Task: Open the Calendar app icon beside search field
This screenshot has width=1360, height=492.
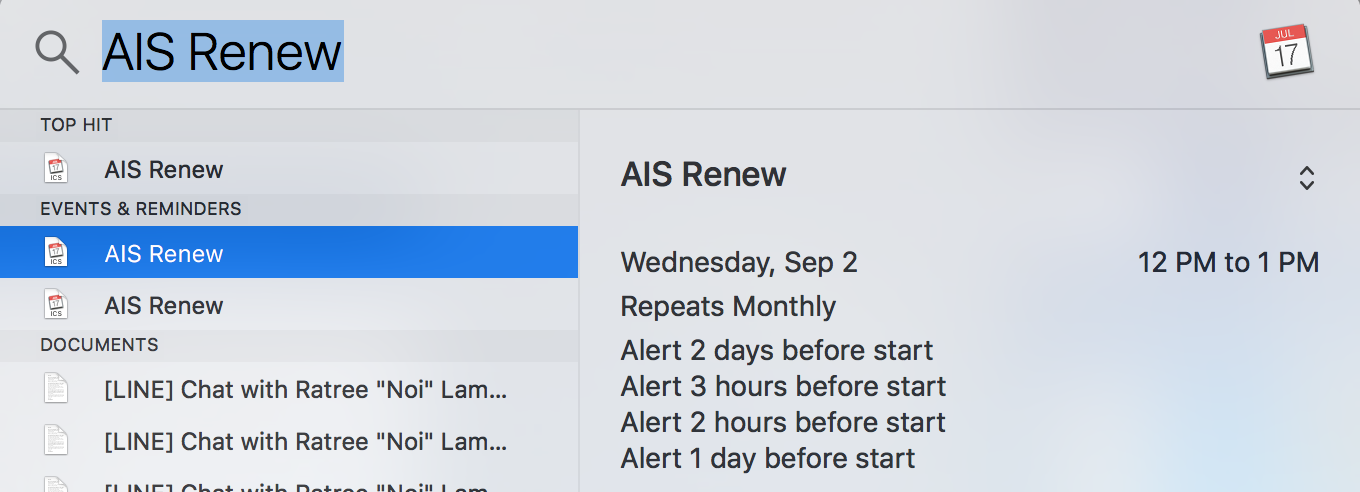Action: pos(1286,52)
